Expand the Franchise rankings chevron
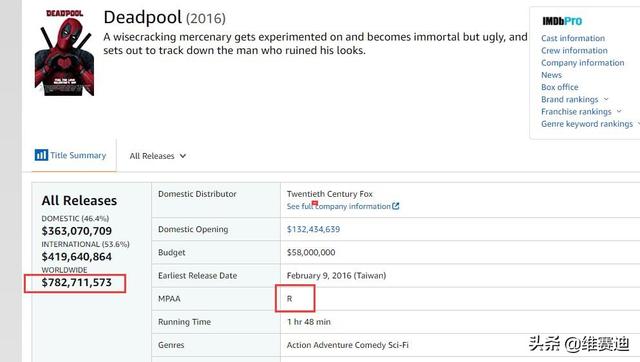The image size is (640, 362). point(619,111)
